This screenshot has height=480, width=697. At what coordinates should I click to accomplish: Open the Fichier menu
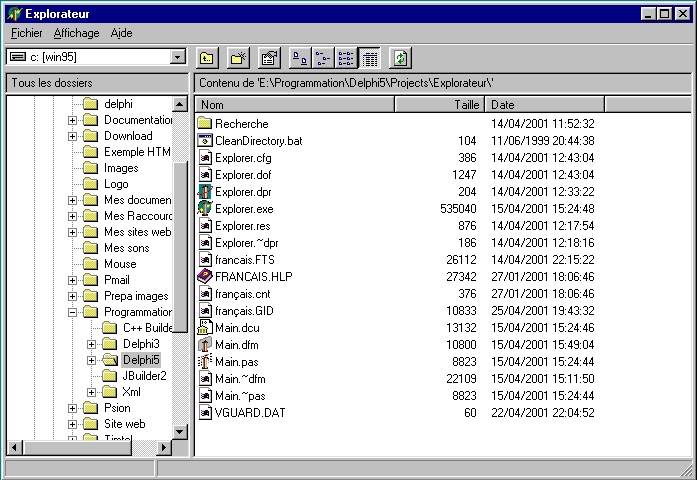26,33
